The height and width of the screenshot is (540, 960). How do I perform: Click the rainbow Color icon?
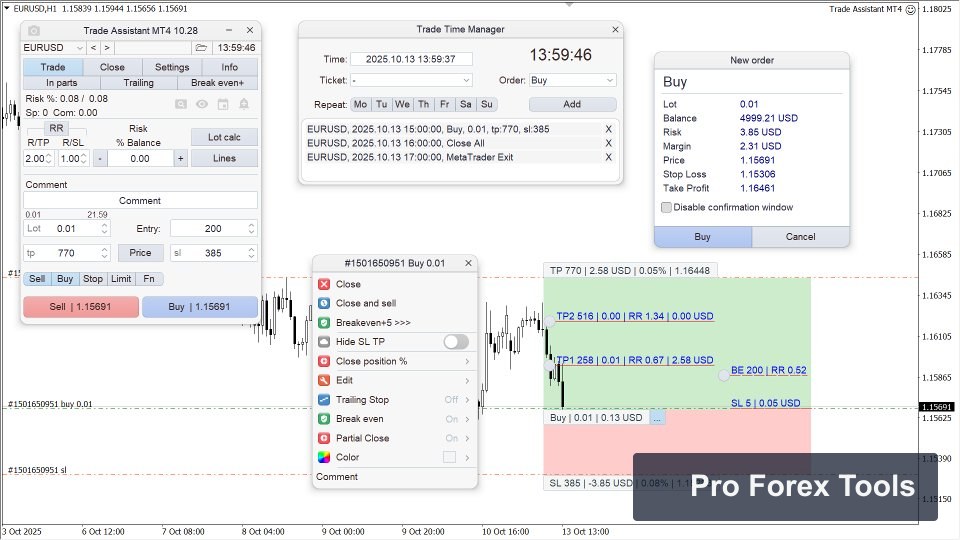[324, 457]
